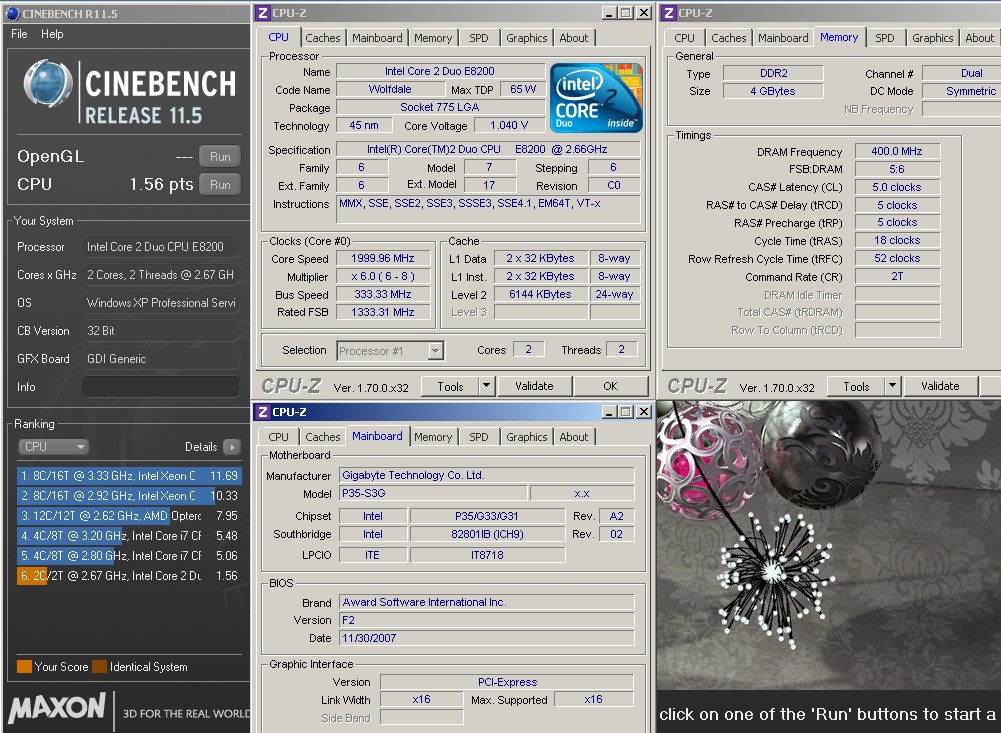The width and height of the screenshot is (1001, 733).
Task: Click the CPU-Z title icon in Memory window
Action: [668, 13]
